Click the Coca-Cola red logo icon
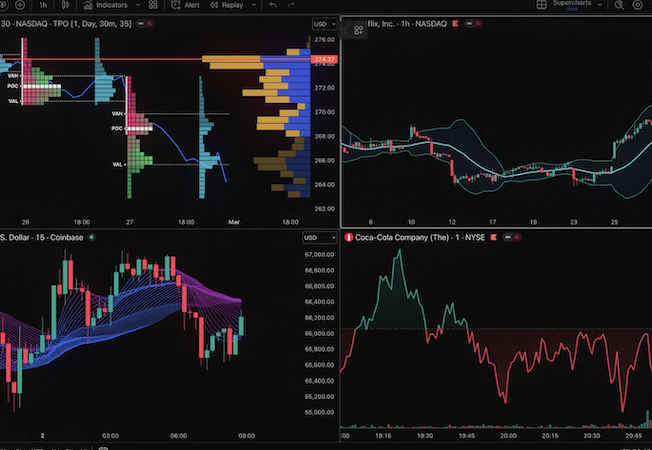 [x=349, y=237]
